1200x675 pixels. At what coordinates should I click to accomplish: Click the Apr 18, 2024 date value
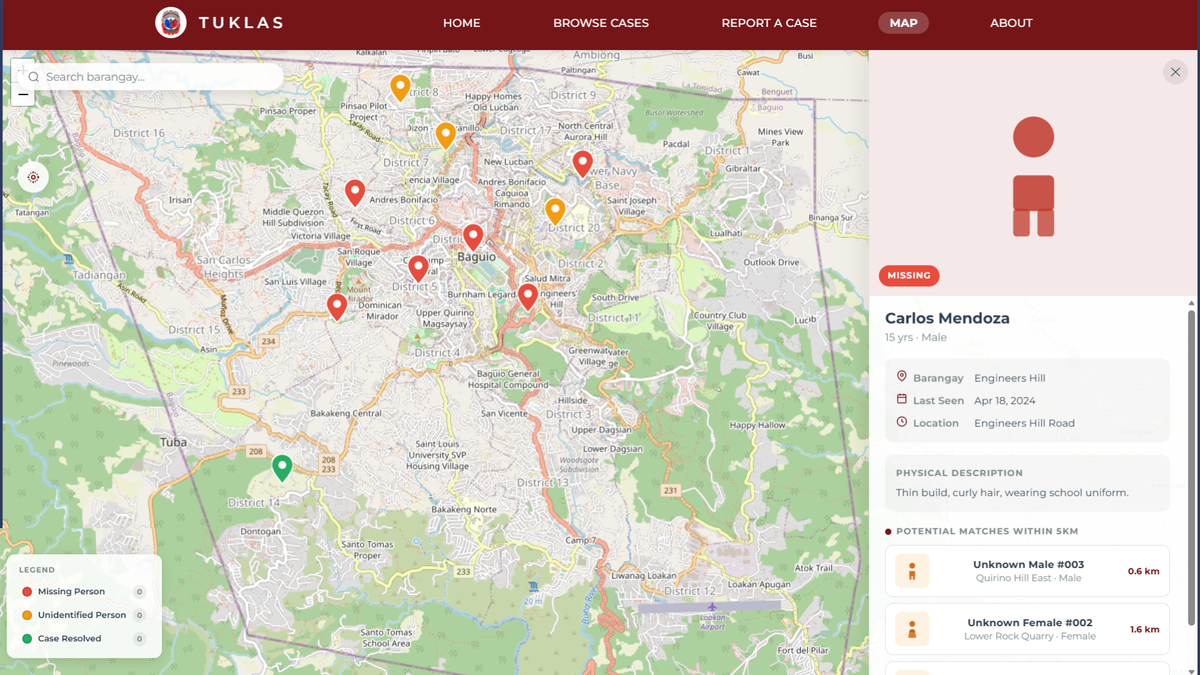point(1005,400)
